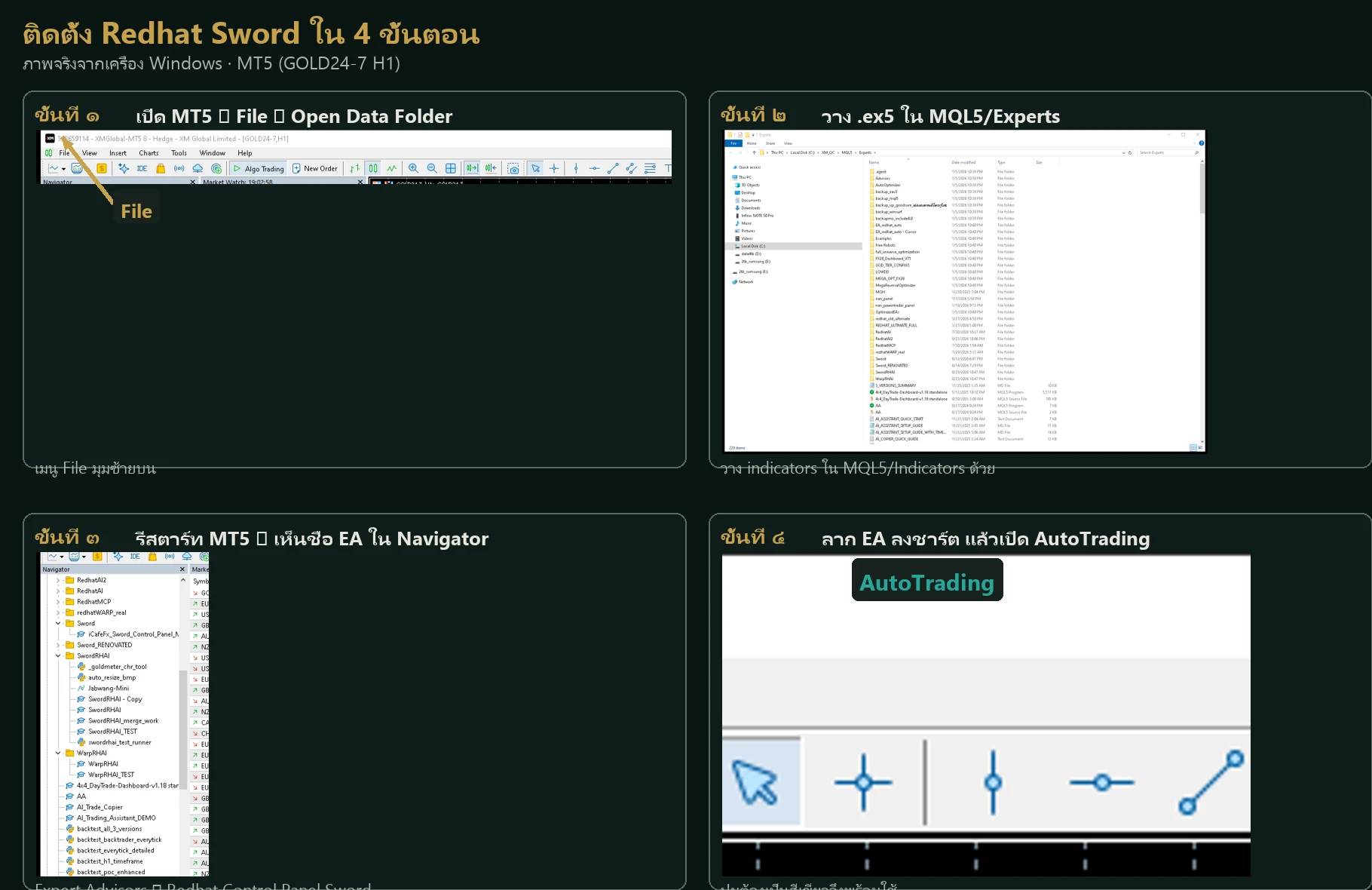Select the enlarged trendline tool
This screenshot has height=890, width=1372.
click(x=1211, y=782)
